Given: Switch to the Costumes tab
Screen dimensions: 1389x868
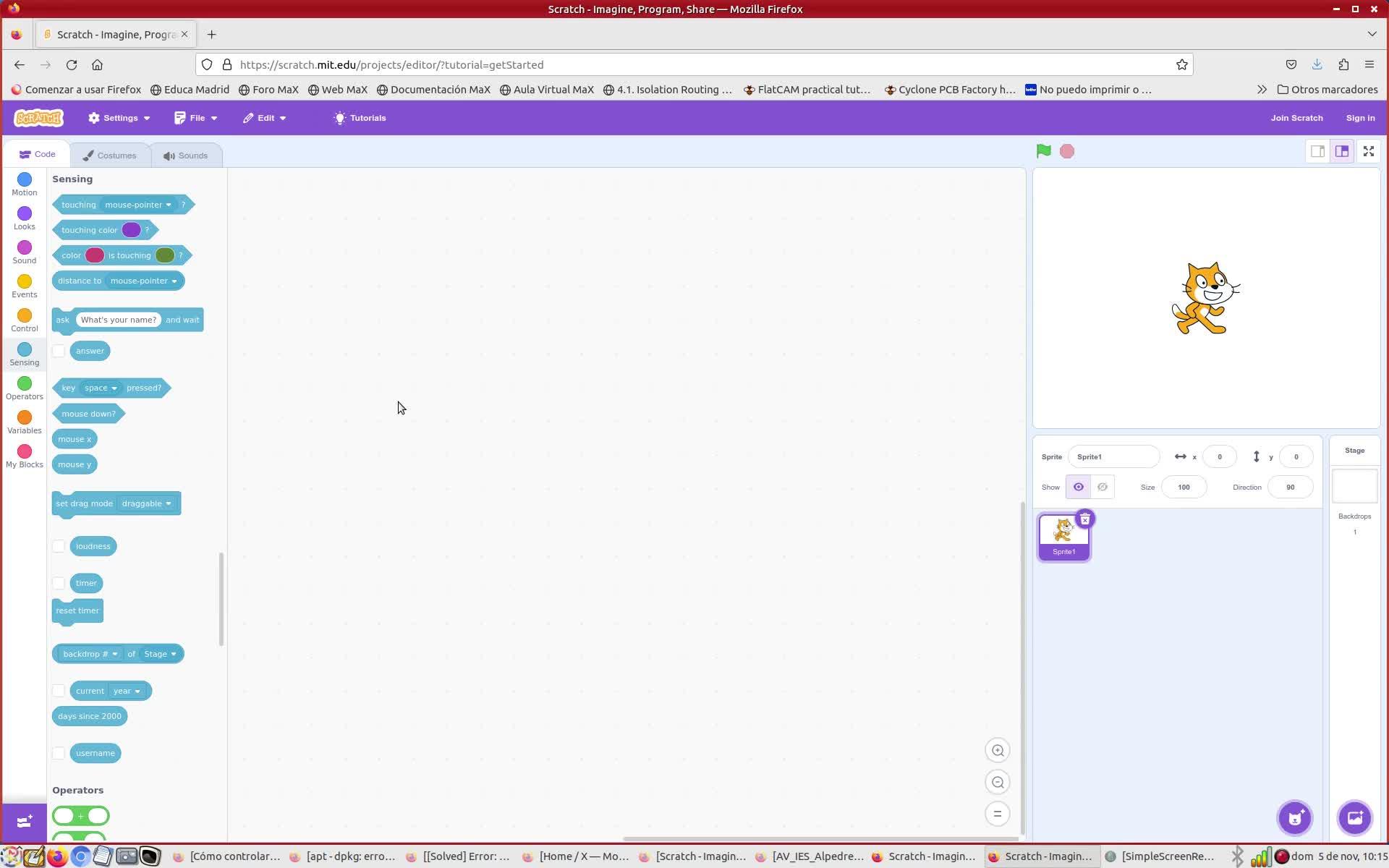Looking at the screenshot, I should click(110, 156).
